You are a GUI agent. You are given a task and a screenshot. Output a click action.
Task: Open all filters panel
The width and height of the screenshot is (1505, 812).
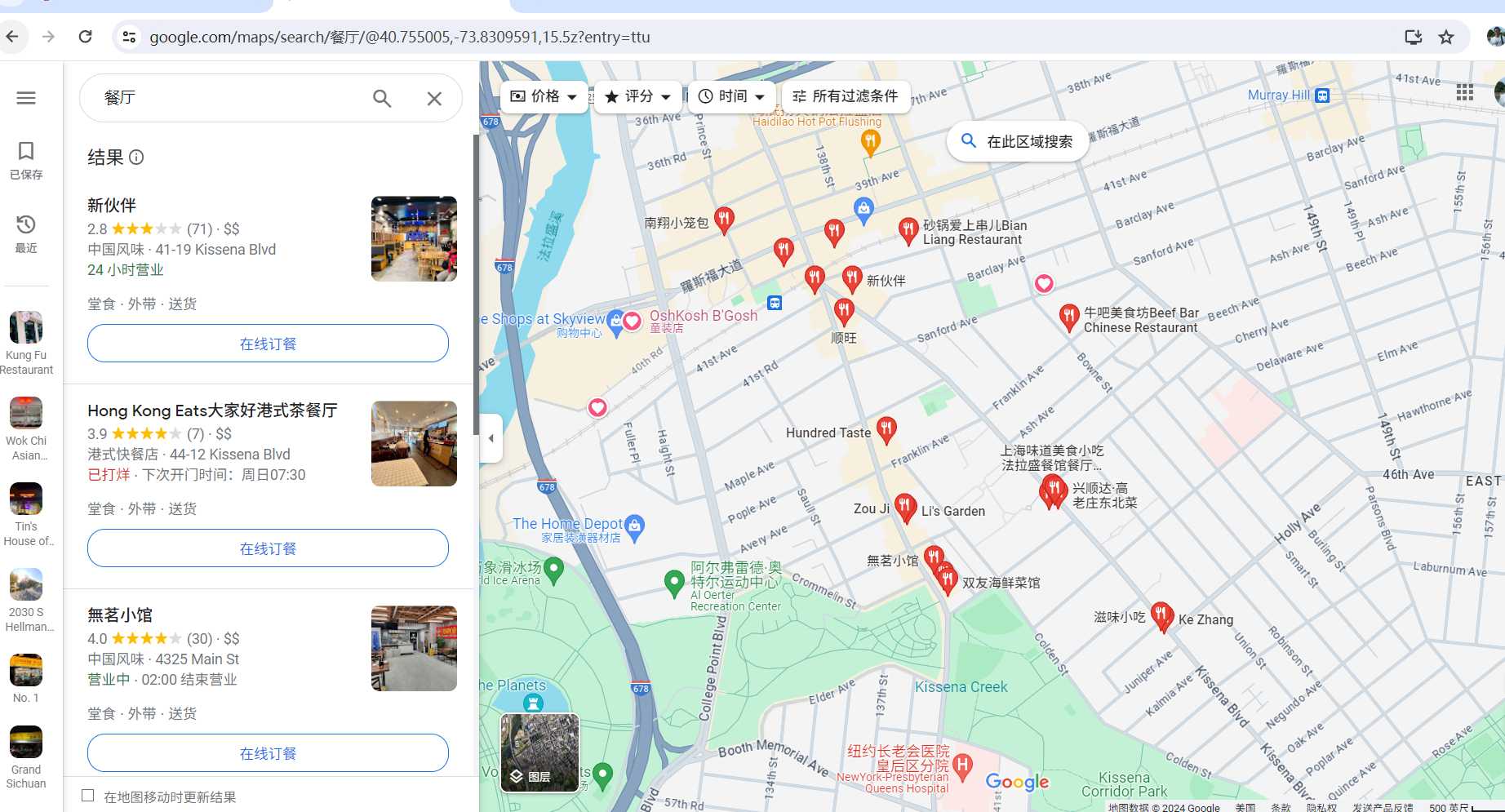pyautogui.click(x=845, y=96)
